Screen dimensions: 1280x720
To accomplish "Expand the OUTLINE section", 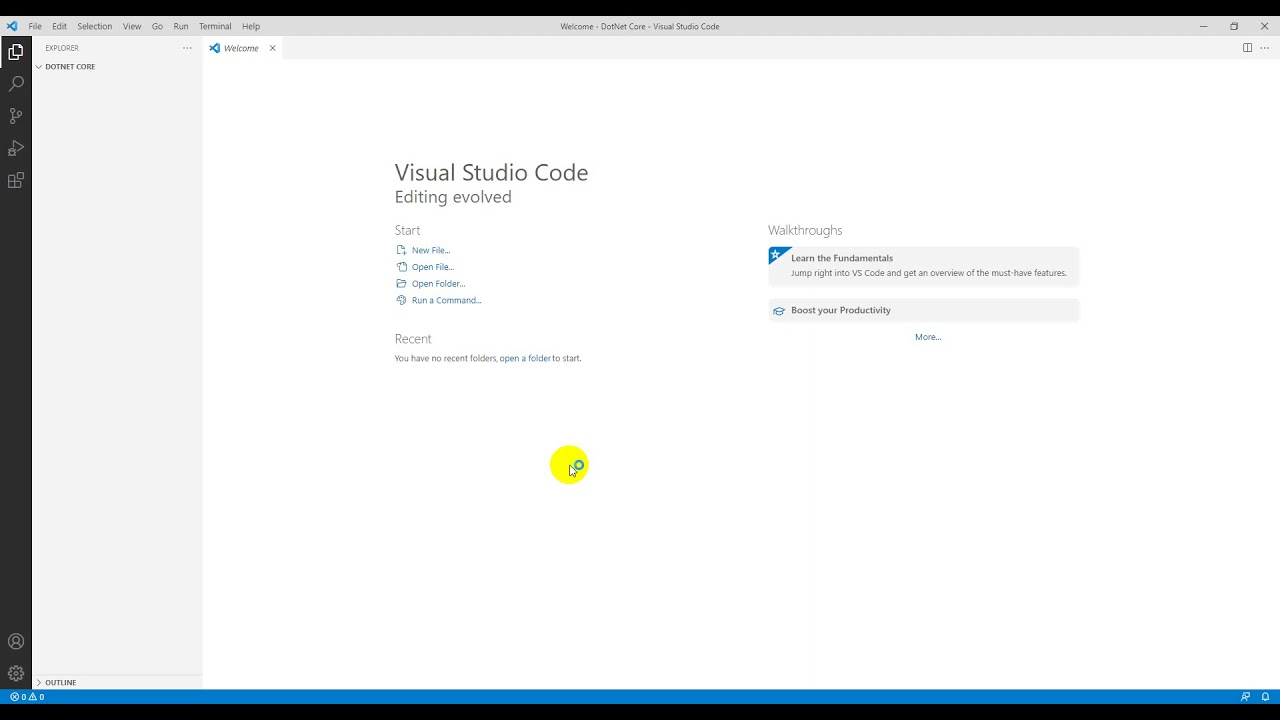I will pos(117,682).
